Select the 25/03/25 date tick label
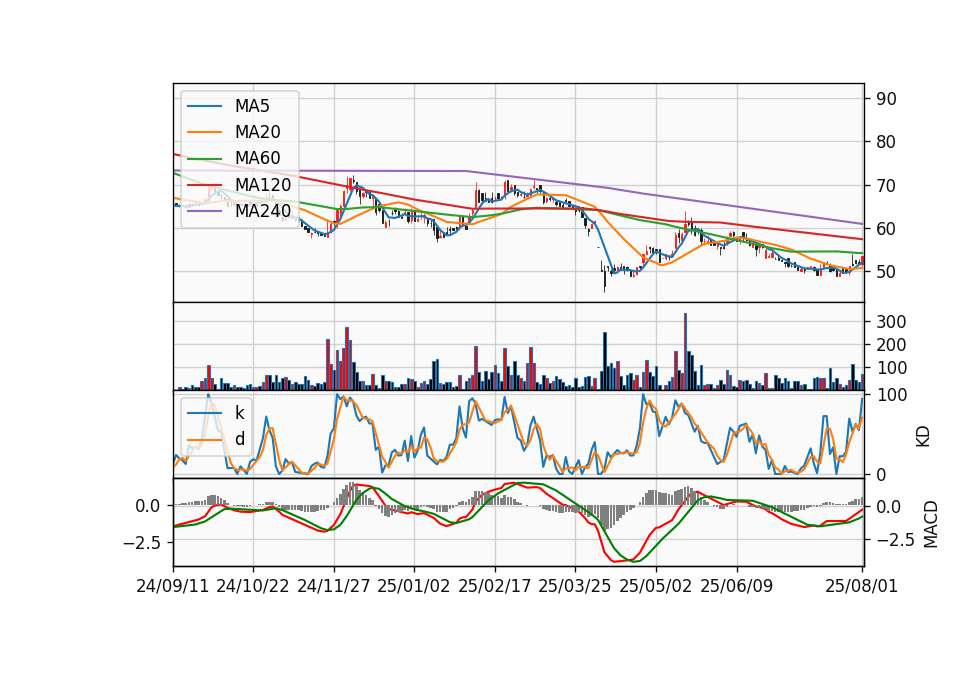The image size is (960, 690). pyautogui.click(x=574, y=586)
